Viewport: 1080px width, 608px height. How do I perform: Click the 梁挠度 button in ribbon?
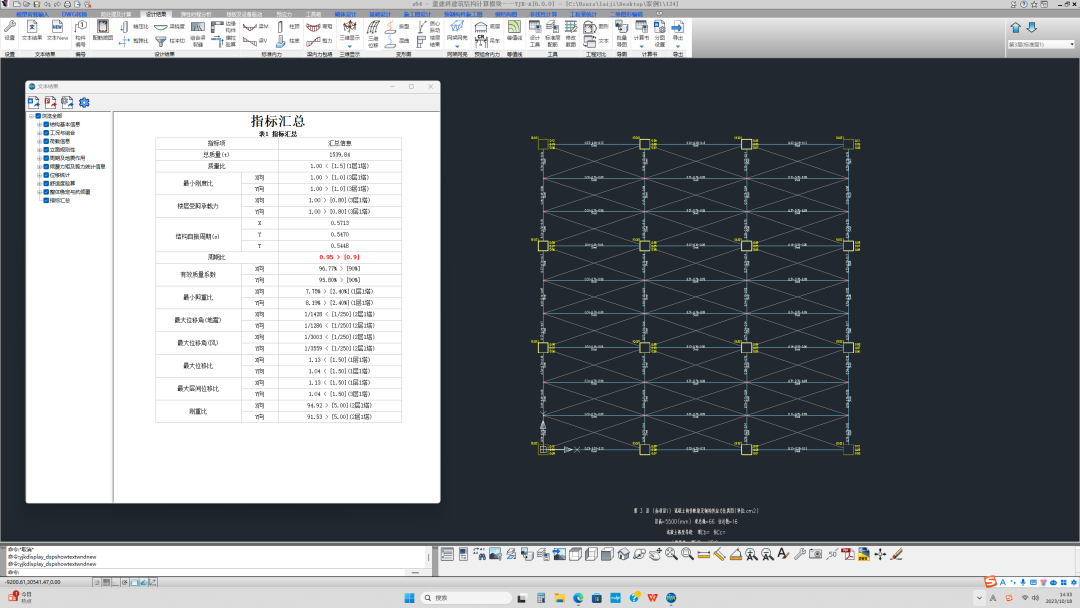[x=169, y=26]
